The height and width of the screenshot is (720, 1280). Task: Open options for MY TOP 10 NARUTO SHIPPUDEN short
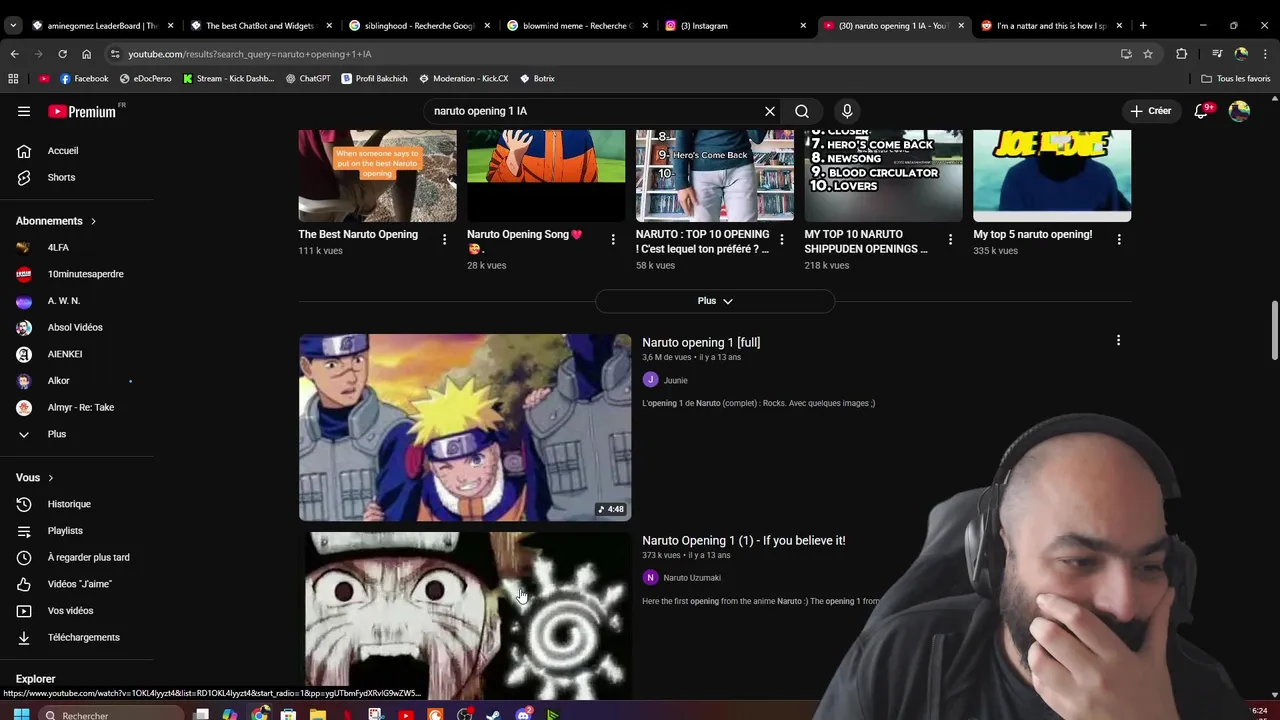point(950,239)
